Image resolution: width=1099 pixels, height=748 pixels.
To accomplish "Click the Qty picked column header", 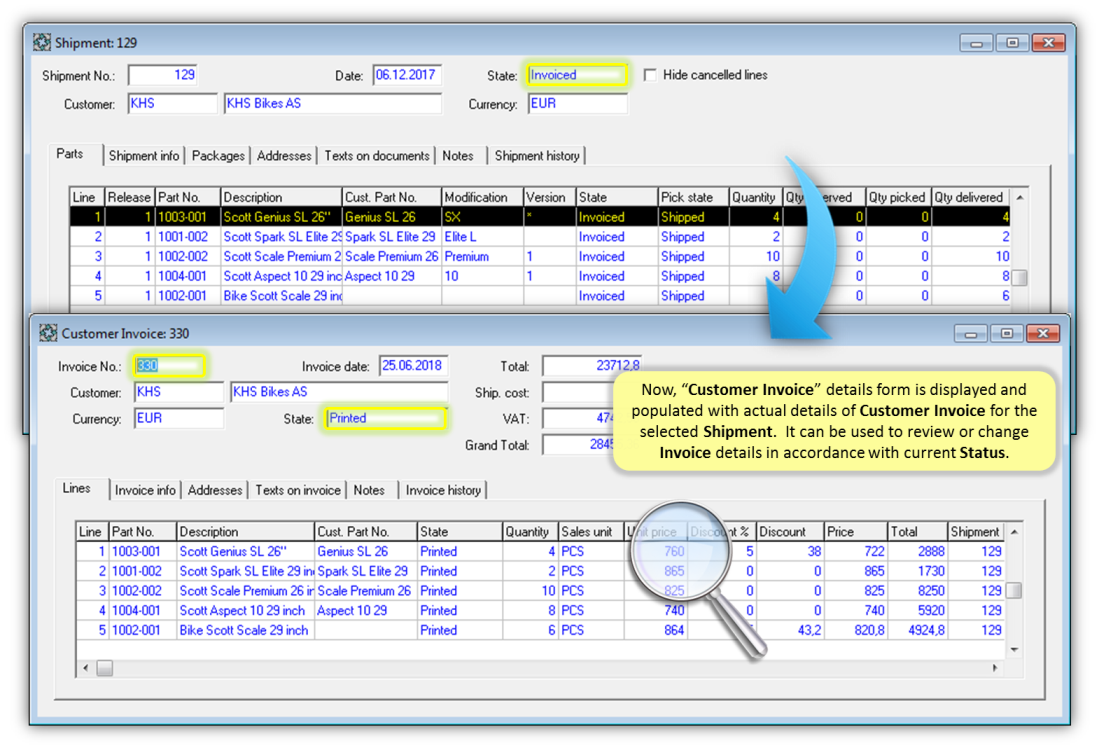I will (898, 197).
